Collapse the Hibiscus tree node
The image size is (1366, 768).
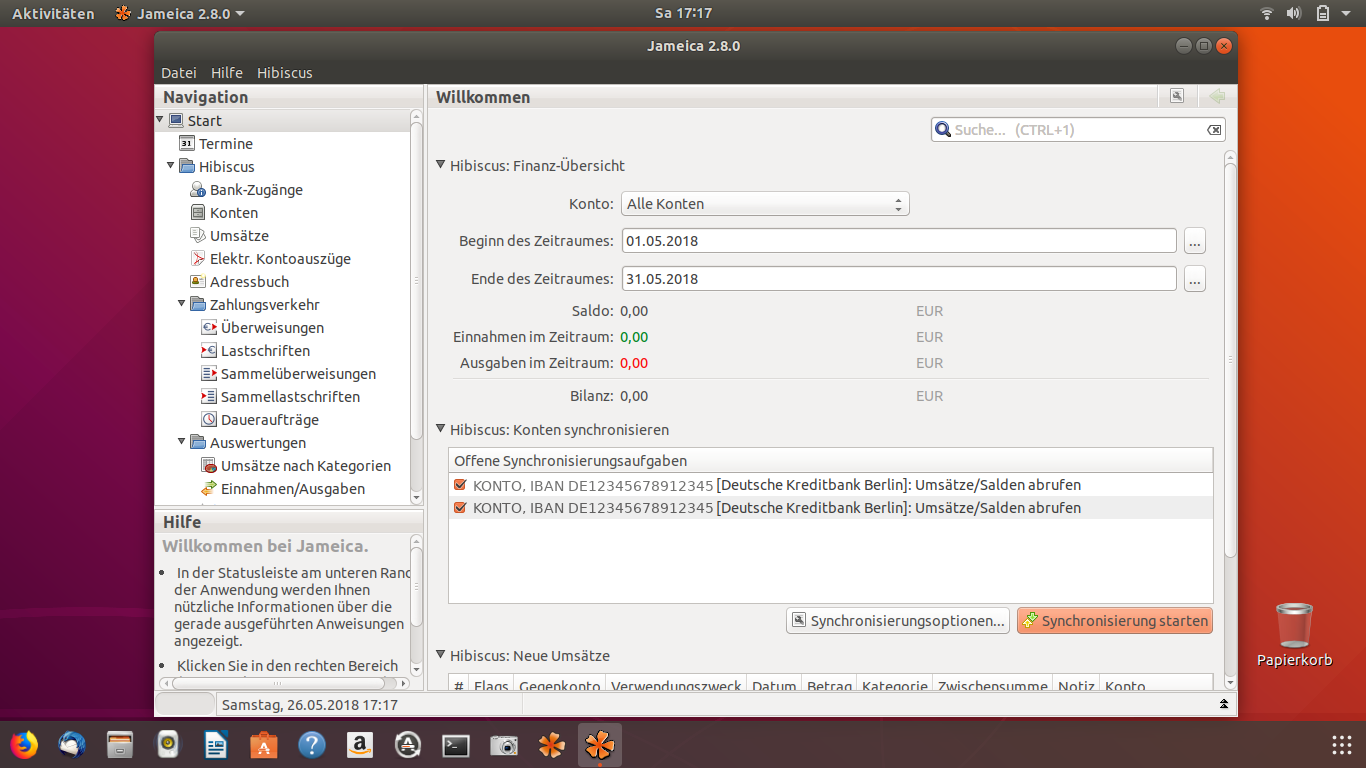coord(171,166)
